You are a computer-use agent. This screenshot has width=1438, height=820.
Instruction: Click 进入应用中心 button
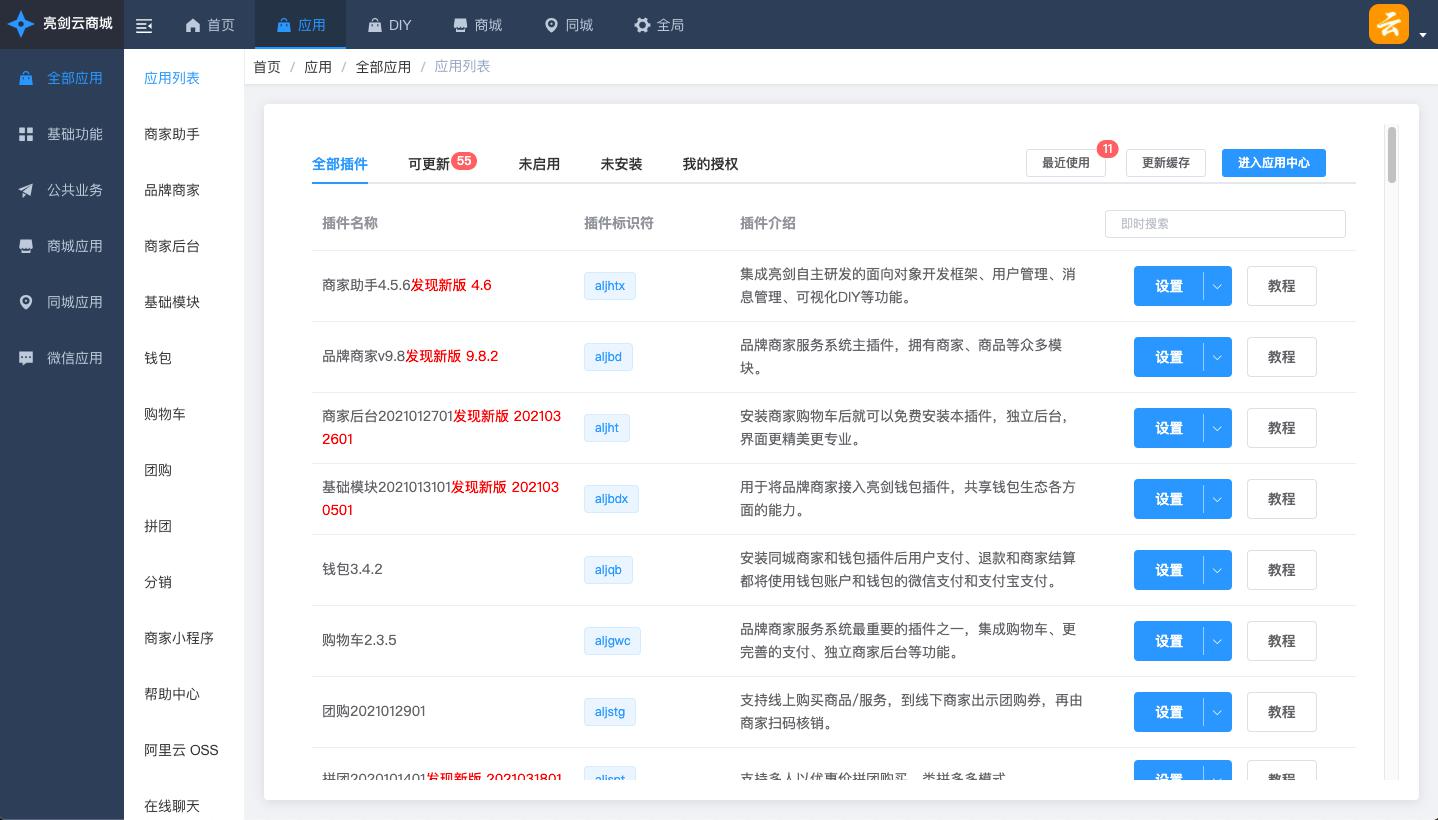tap(1274, 163)
